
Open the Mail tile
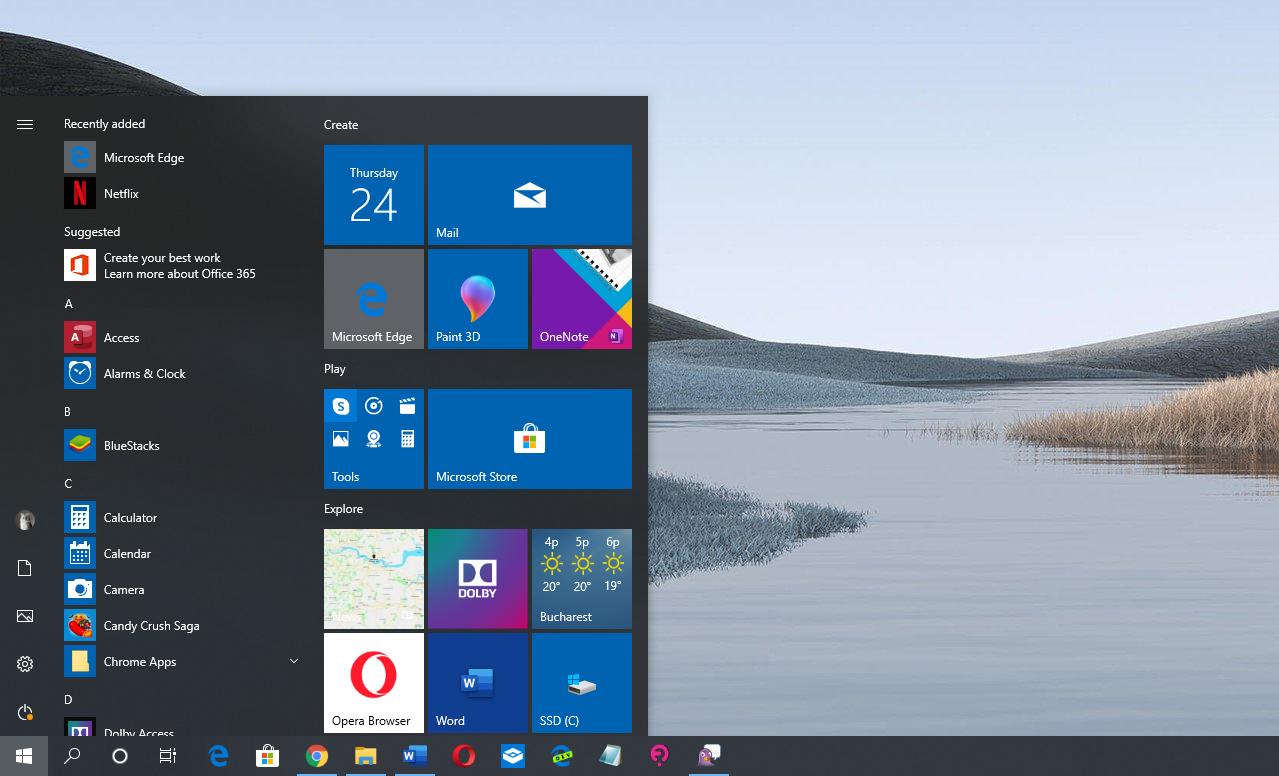coord(530,195)
